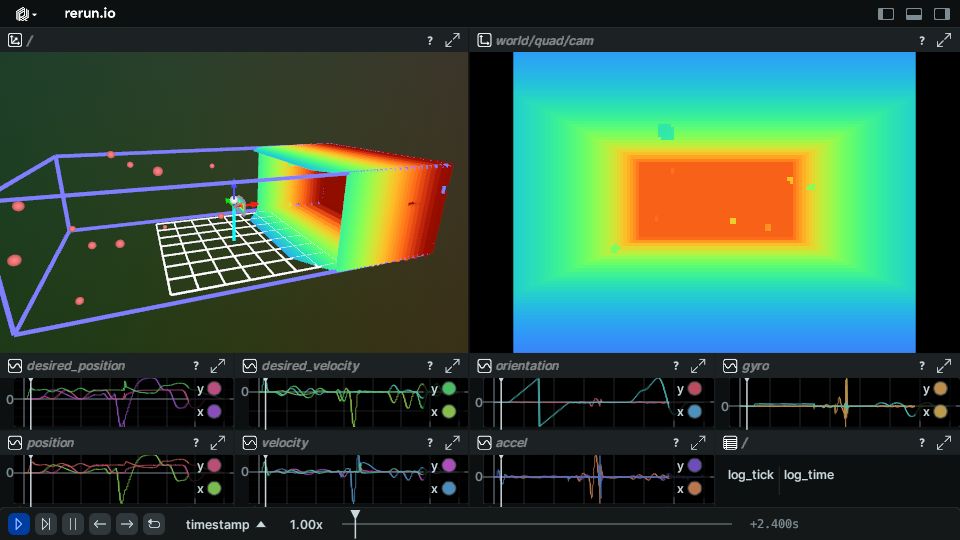The height and width of the screenshot is (540, 960).
Task: Click accel x legend orange dot
Action: tap(695, 489)
